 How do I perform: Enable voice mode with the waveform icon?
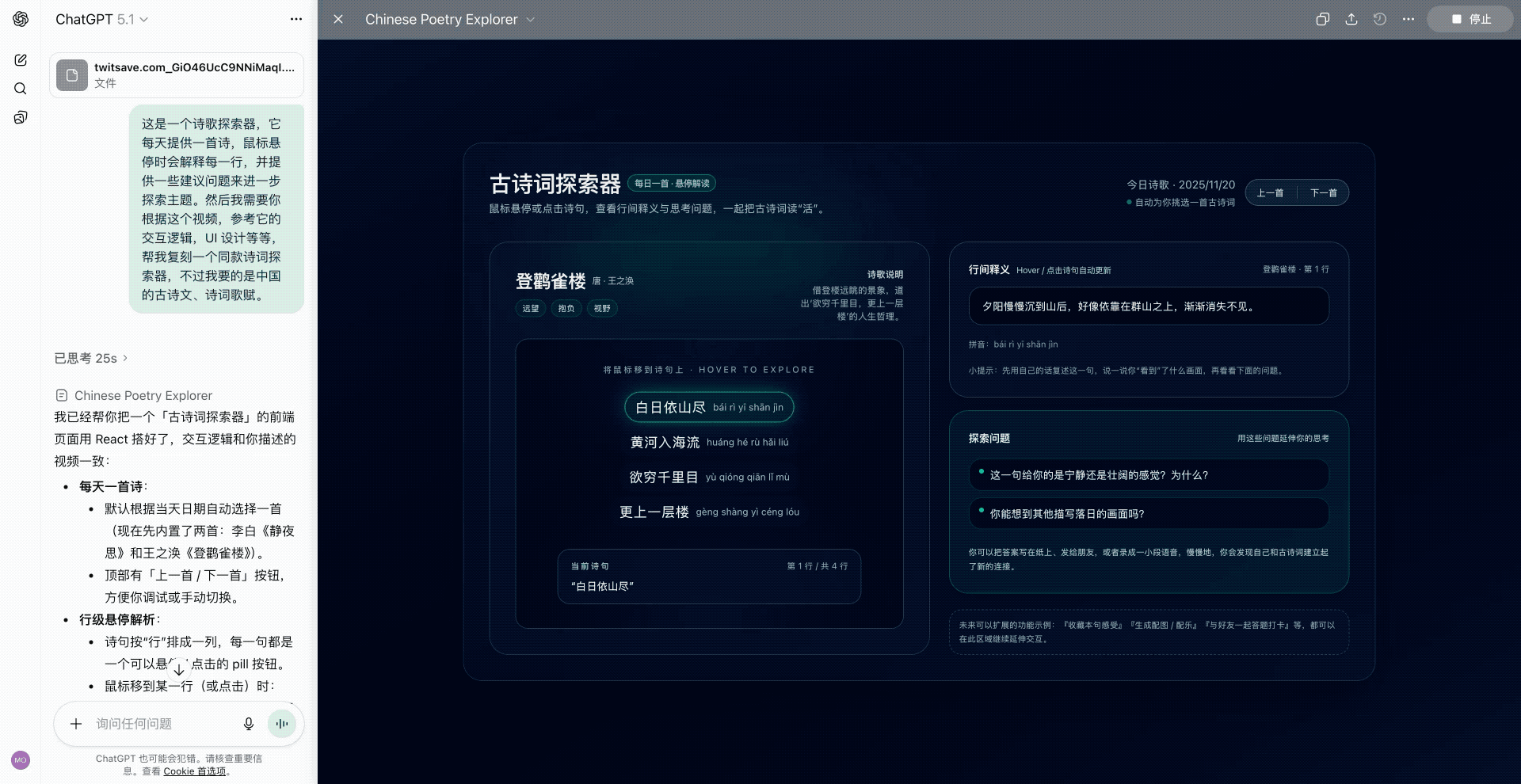282,723
